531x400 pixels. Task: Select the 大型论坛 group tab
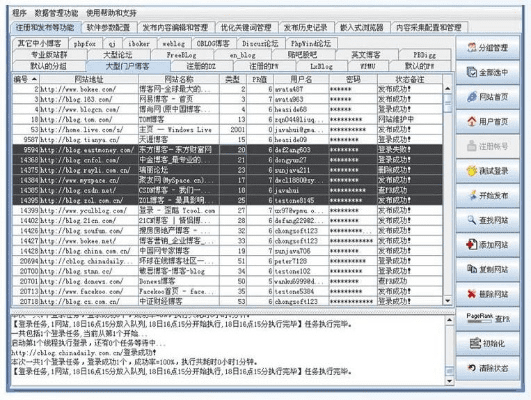118,55
